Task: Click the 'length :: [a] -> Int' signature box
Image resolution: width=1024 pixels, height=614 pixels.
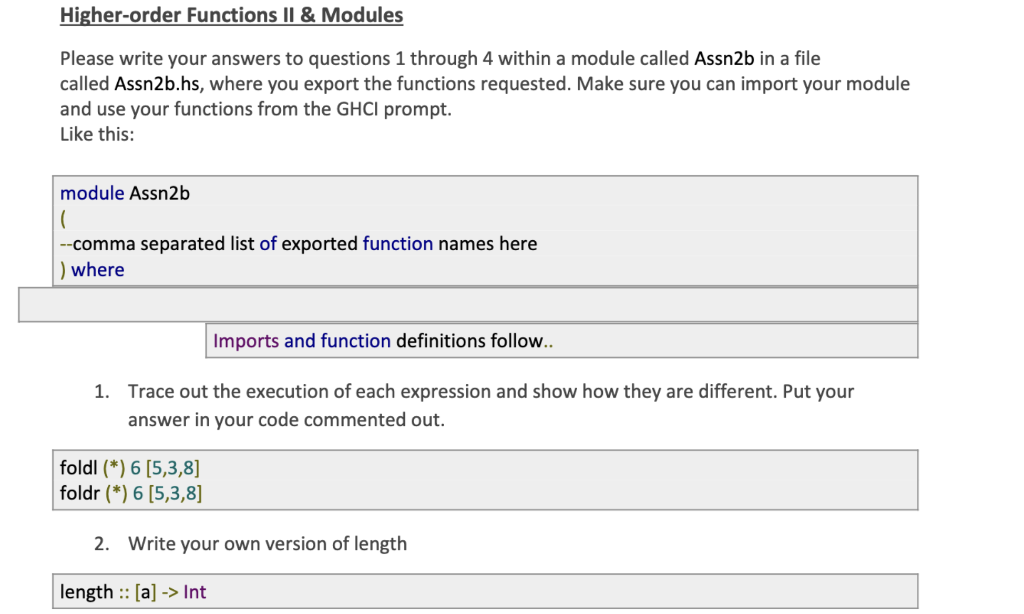Action: coord(133,592)
